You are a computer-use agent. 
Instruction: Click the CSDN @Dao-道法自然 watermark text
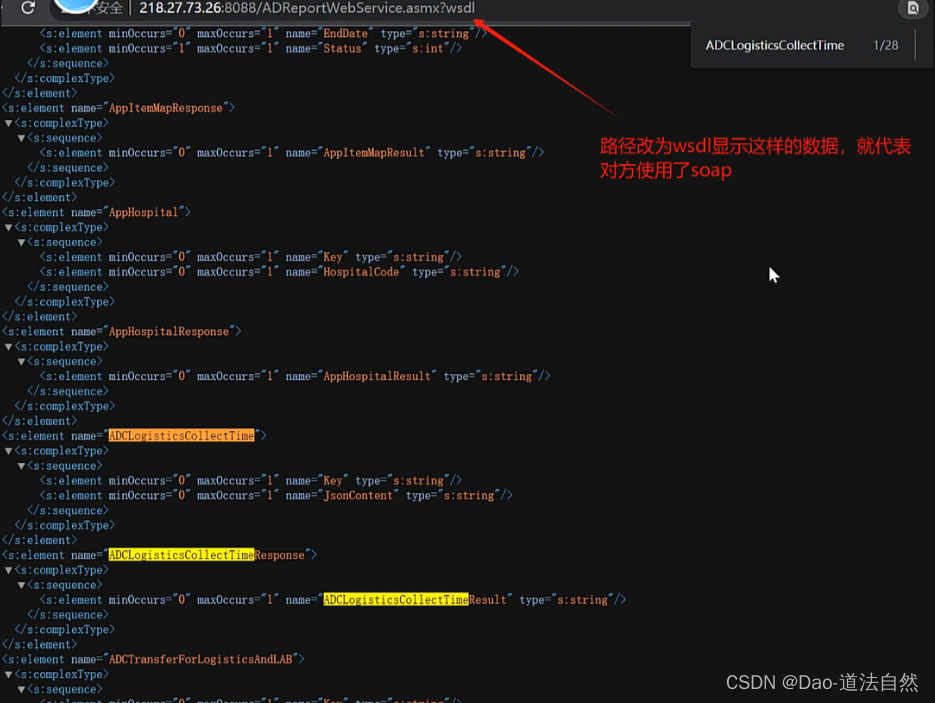822,683
